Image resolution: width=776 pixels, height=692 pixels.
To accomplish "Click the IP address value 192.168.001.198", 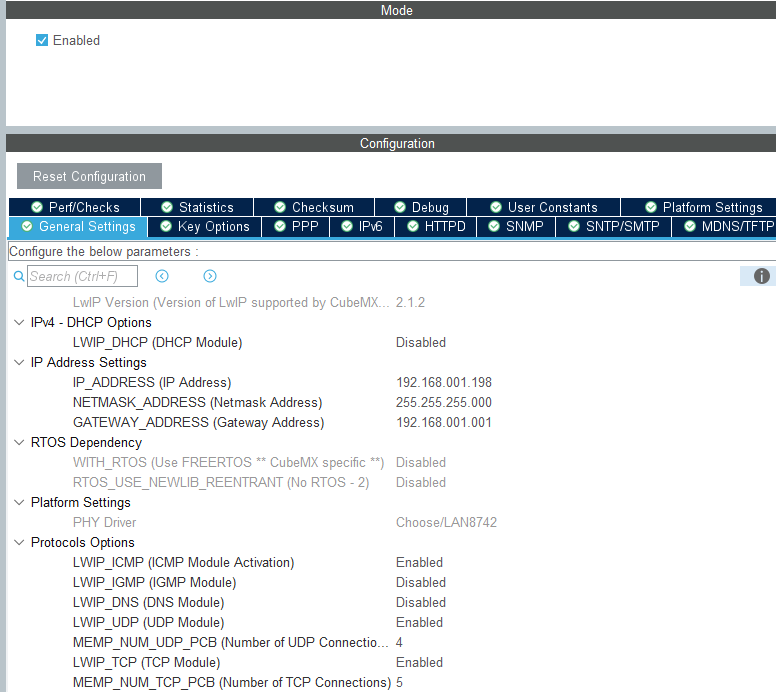I will click(444, 383).
